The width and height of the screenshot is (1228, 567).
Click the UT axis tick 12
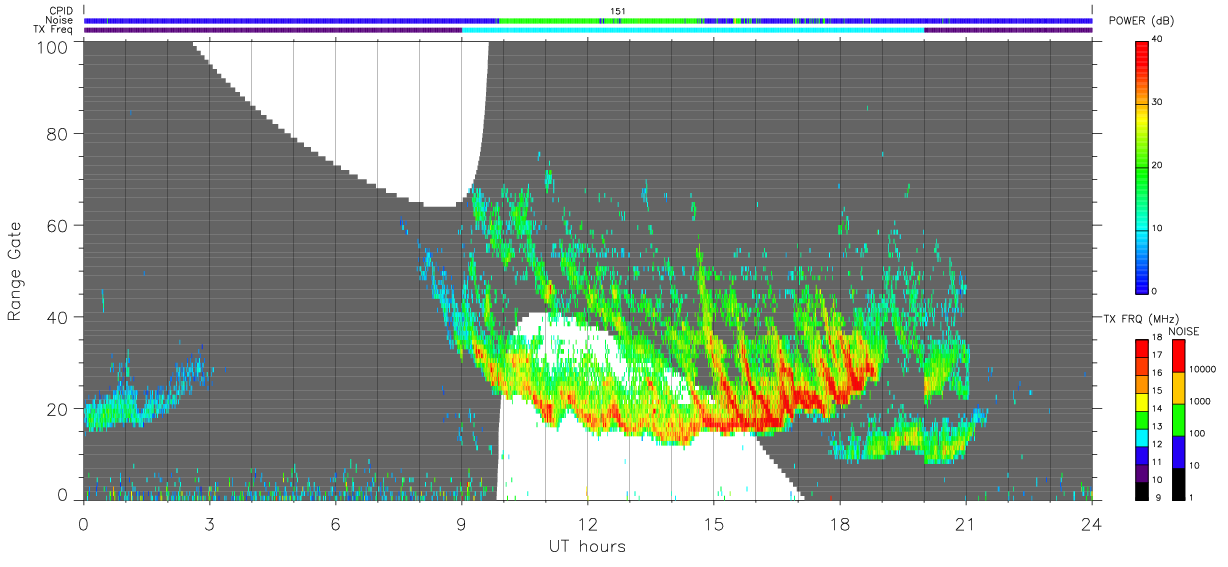(x=587, y=523)
